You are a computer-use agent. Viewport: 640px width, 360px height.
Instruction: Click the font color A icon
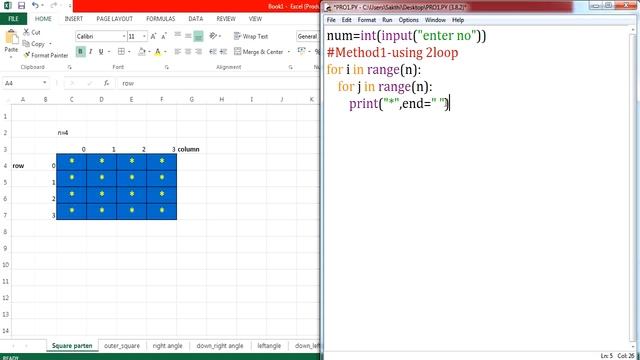coord(158,52)
